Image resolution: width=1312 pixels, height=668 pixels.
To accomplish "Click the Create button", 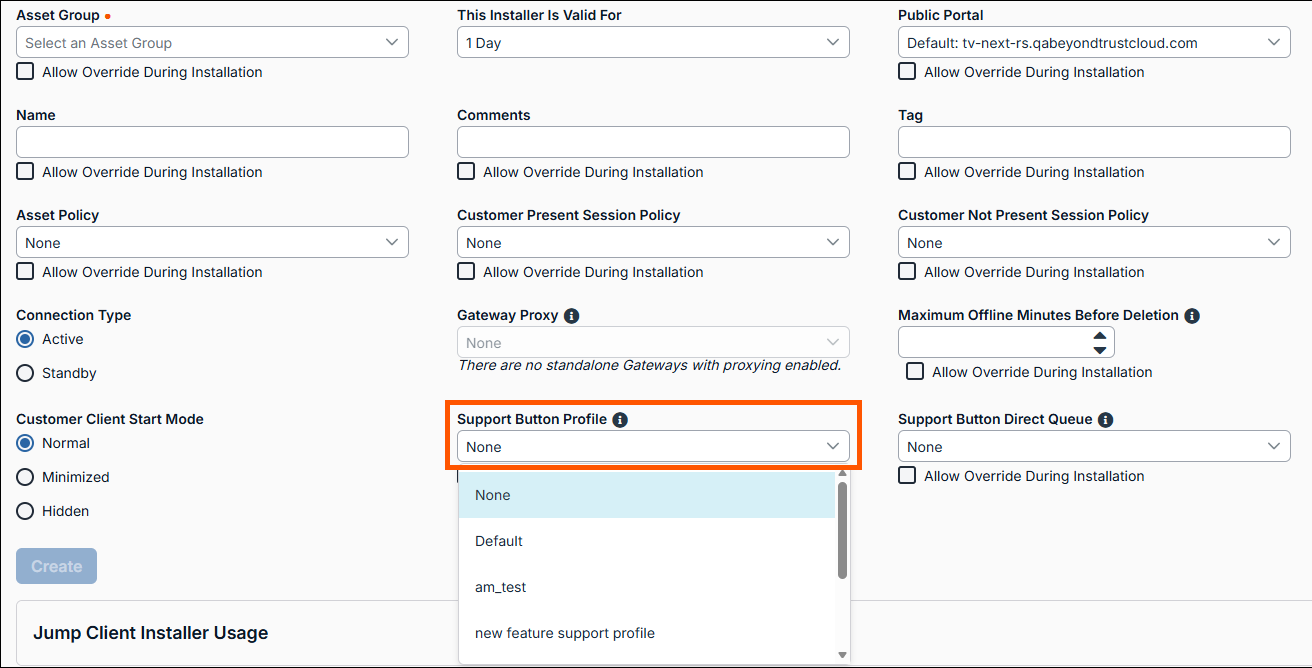I will point(56,566).
